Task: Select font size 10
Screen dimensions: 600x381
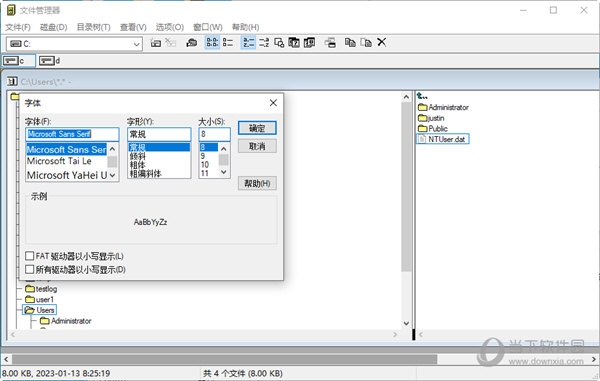Action: coord(205,164)
